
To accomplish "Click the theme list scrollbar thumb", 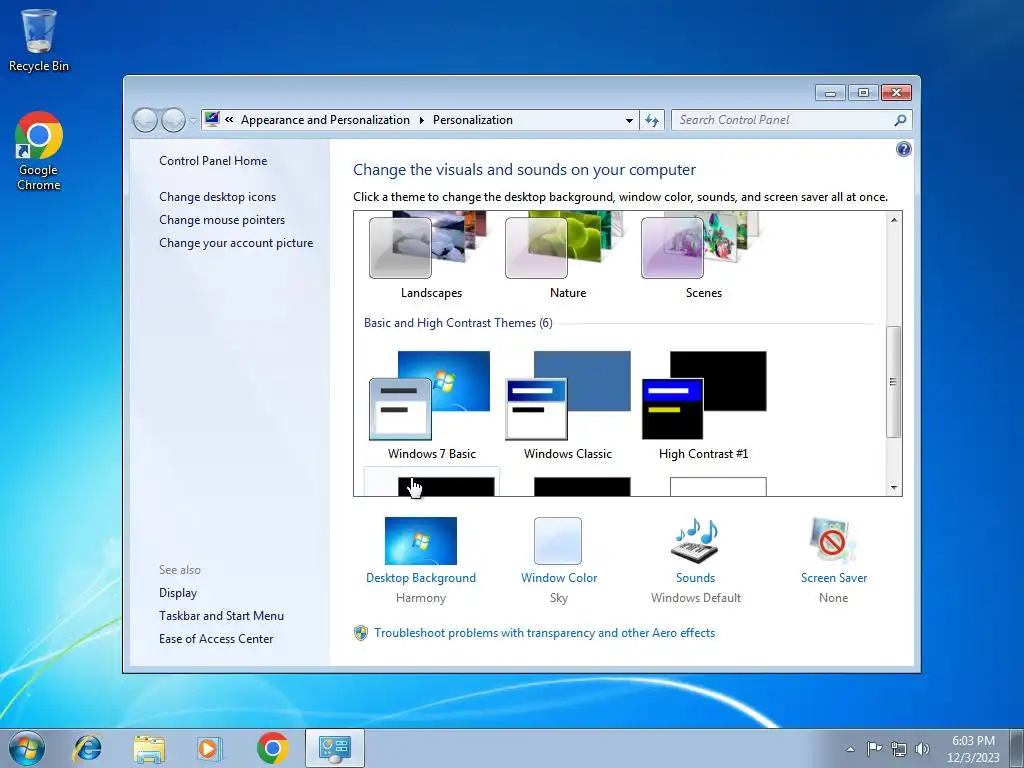I will pyautogui.click(x=893, y=381).
